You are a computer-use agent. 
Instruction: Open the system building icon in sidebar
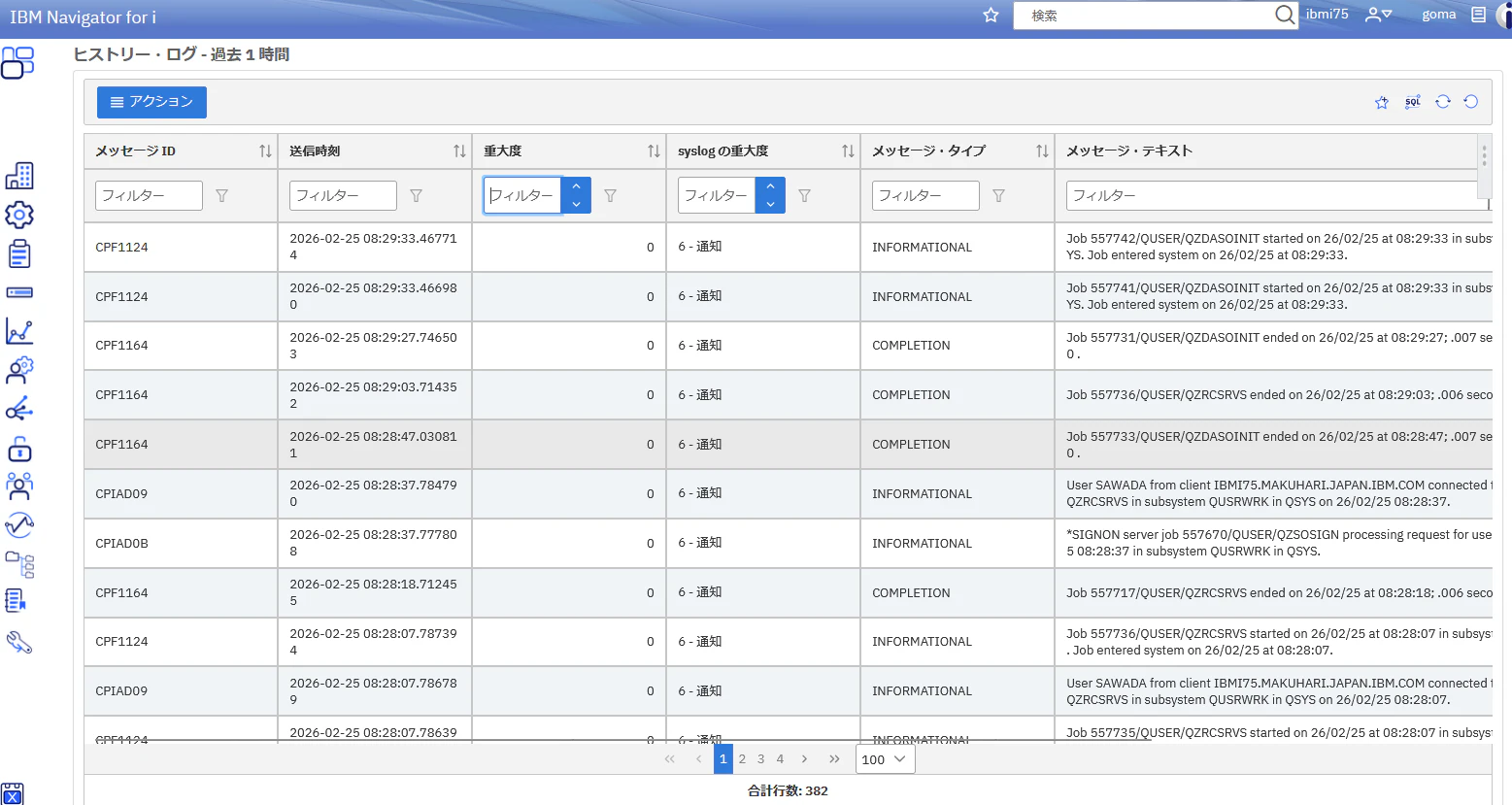tap(19, 176)
